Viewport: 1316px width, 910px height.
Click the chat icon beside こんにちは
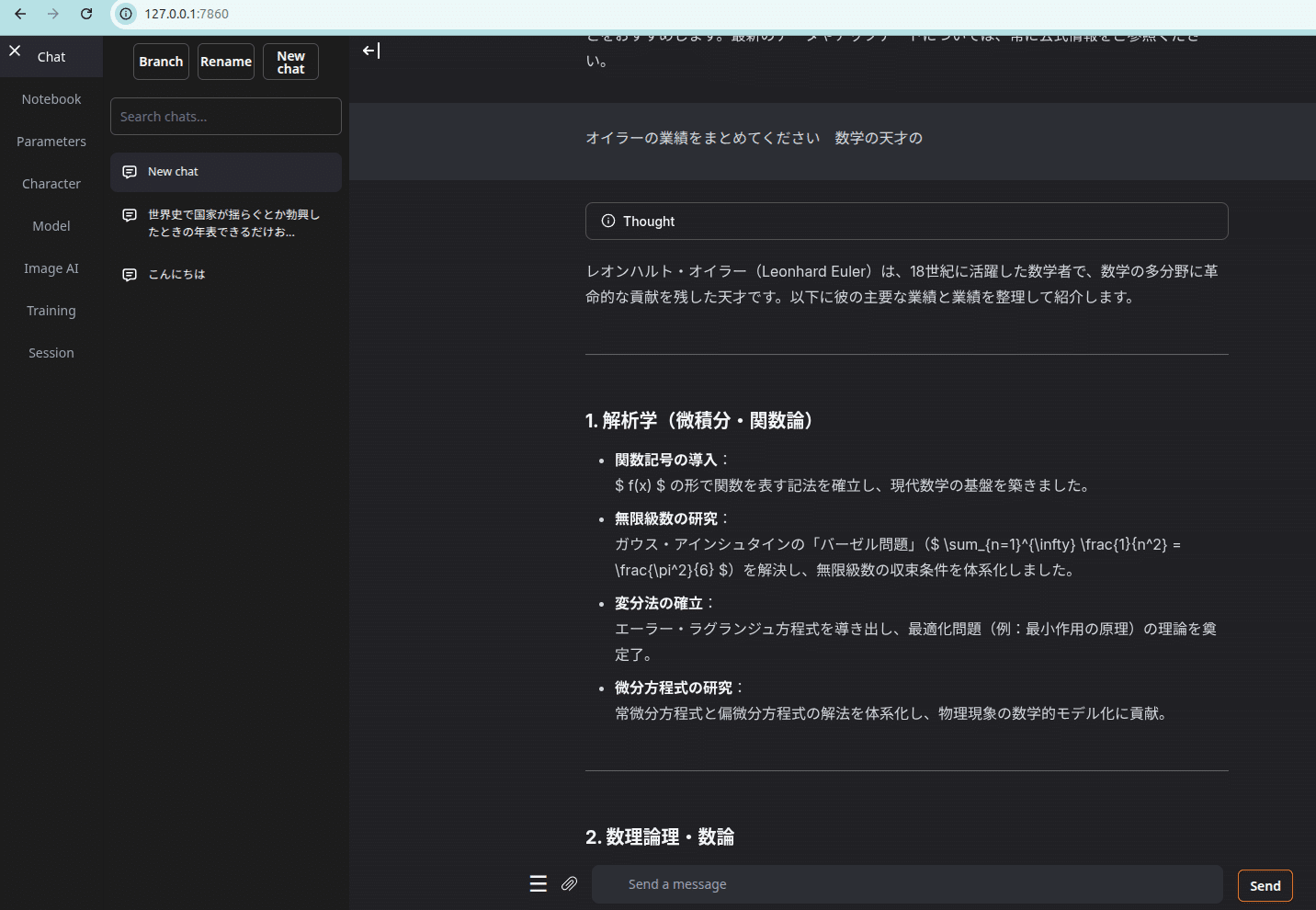[x=130, y=275]
